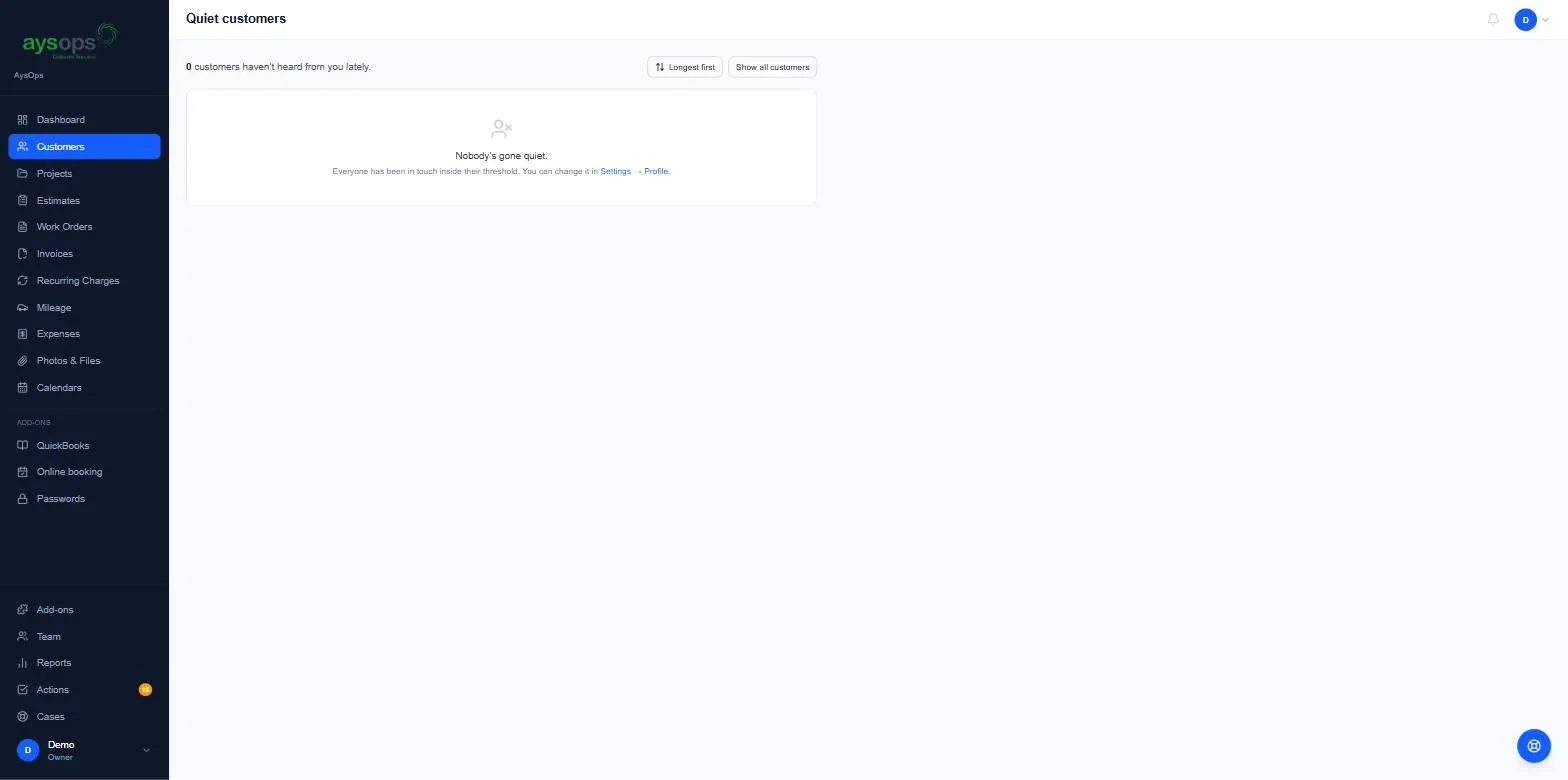Open the Recurring Charges menu label
This screenshot has height=780, width=1568.
[x=78, y=281]
